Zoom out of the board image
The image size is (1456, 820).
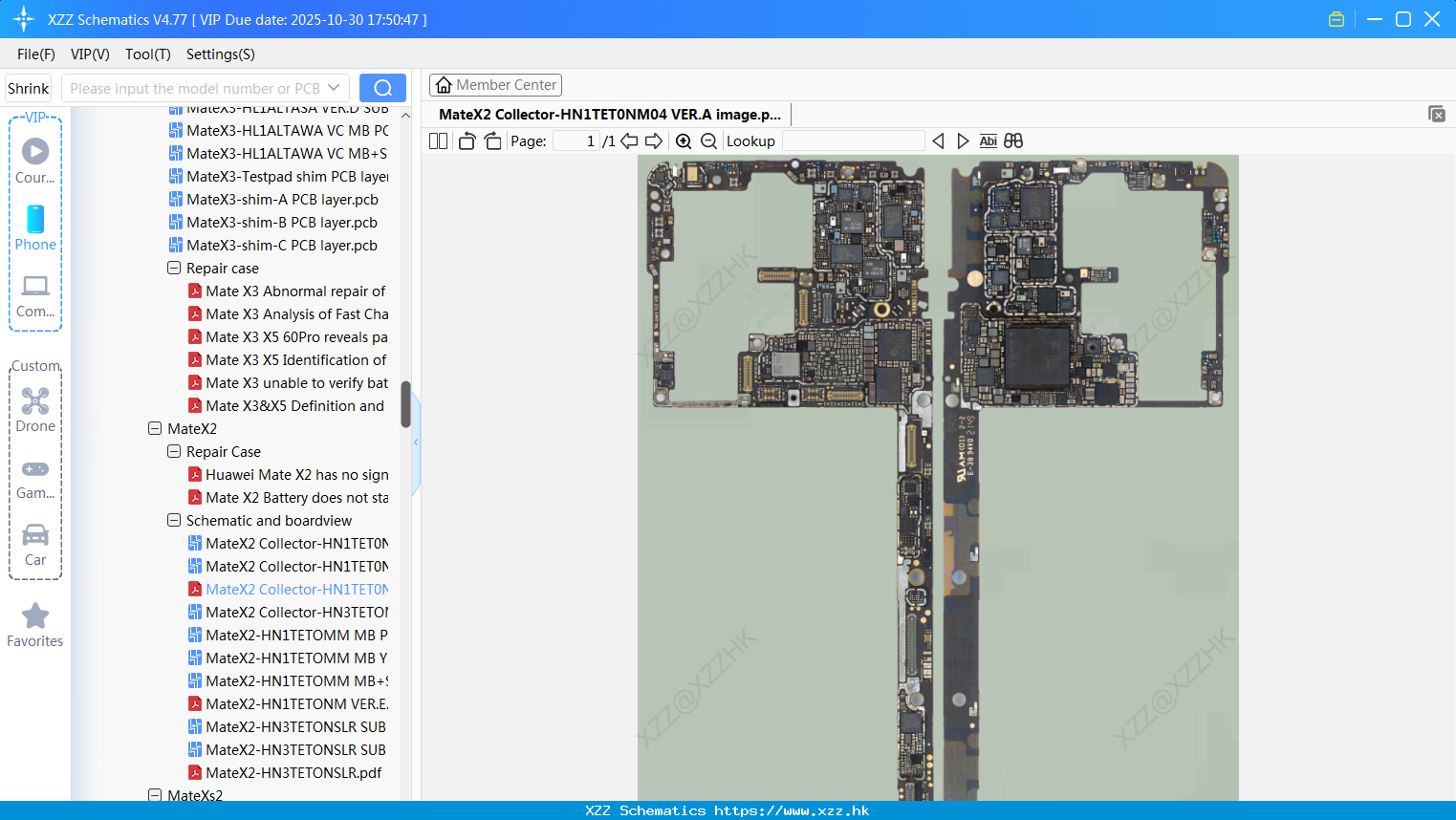click(x=708, y=141)
